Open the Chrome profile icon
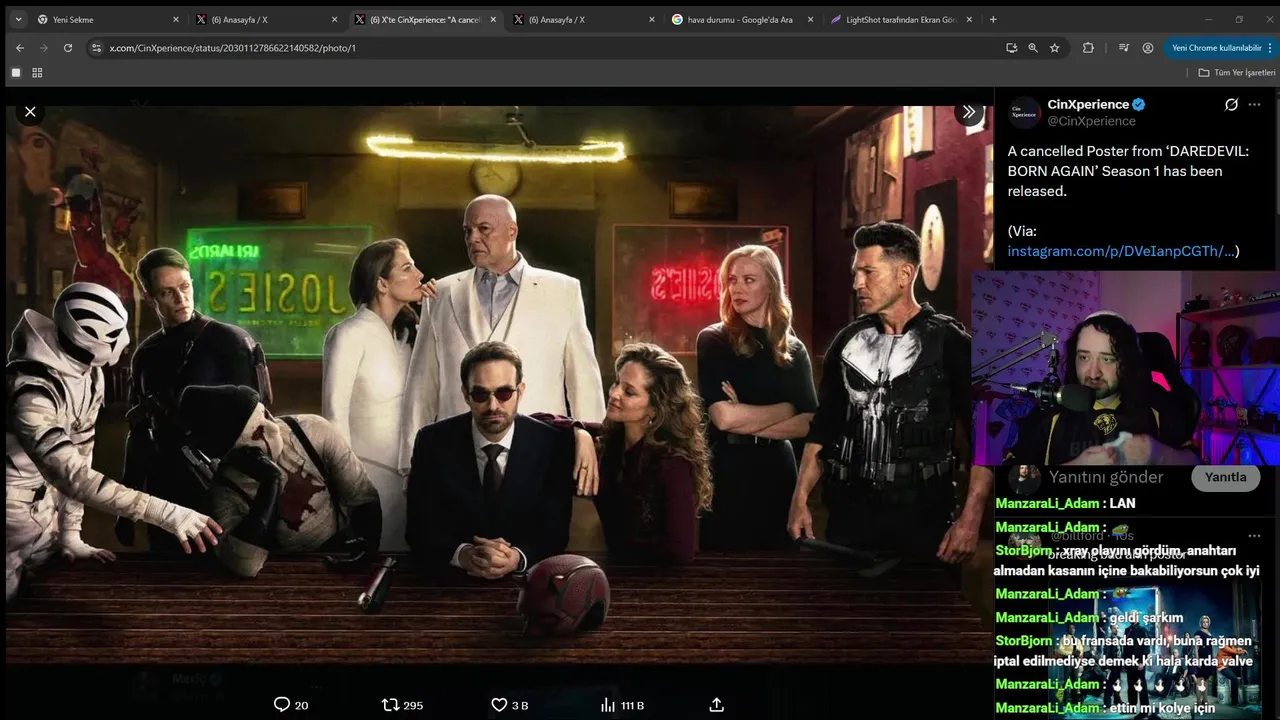The width and height of the screenshot is (1280, 720). coord(1147,47)
